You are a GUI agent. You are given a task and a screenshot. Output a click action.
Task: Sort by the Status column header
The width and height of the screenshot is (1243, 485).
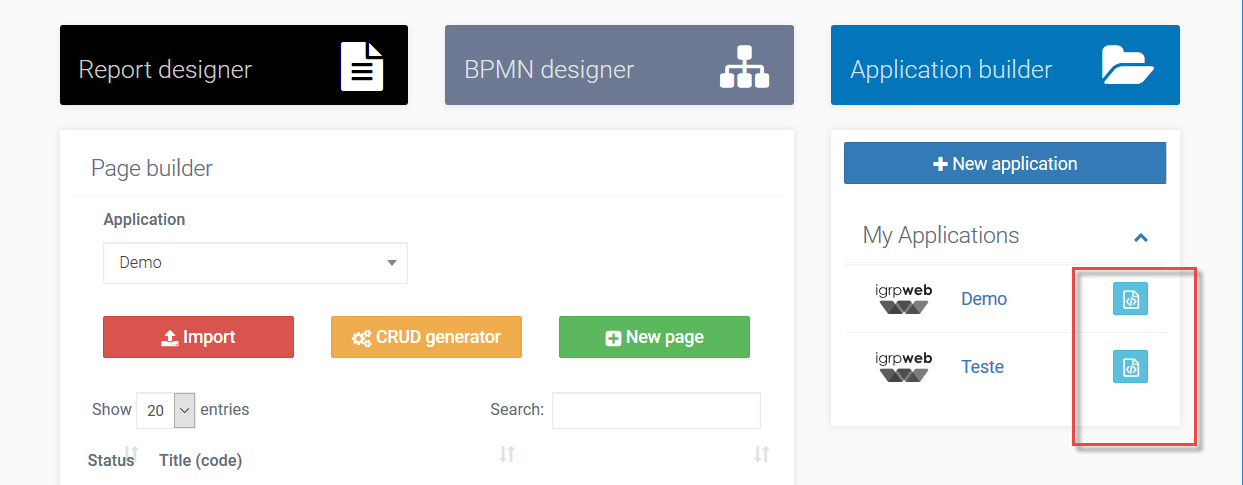click(111, 460)
